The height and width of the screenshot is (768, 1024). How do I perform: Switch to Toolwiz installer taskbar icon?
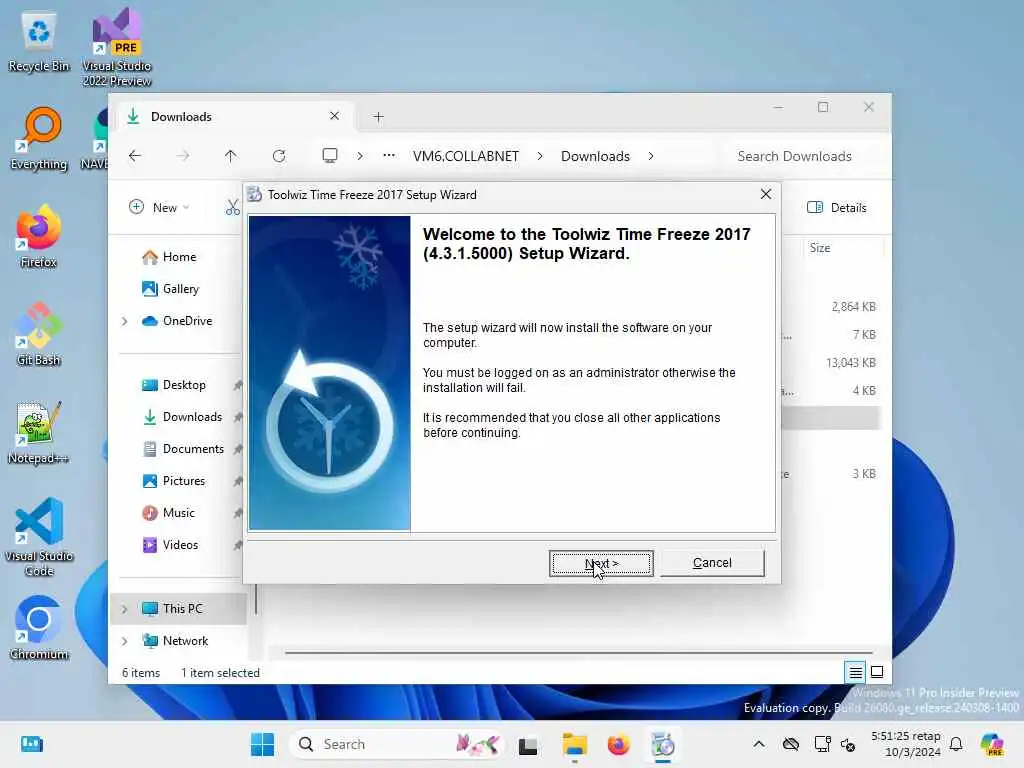[663, 744]
